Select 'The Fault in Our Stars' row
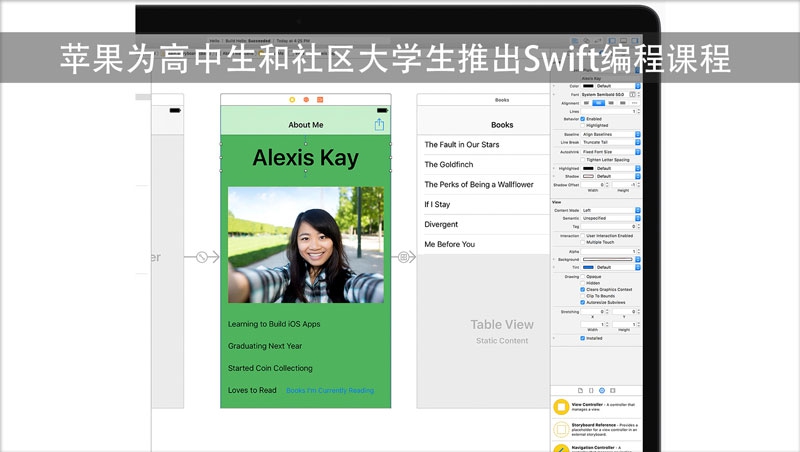 click(x=483, y=145)
